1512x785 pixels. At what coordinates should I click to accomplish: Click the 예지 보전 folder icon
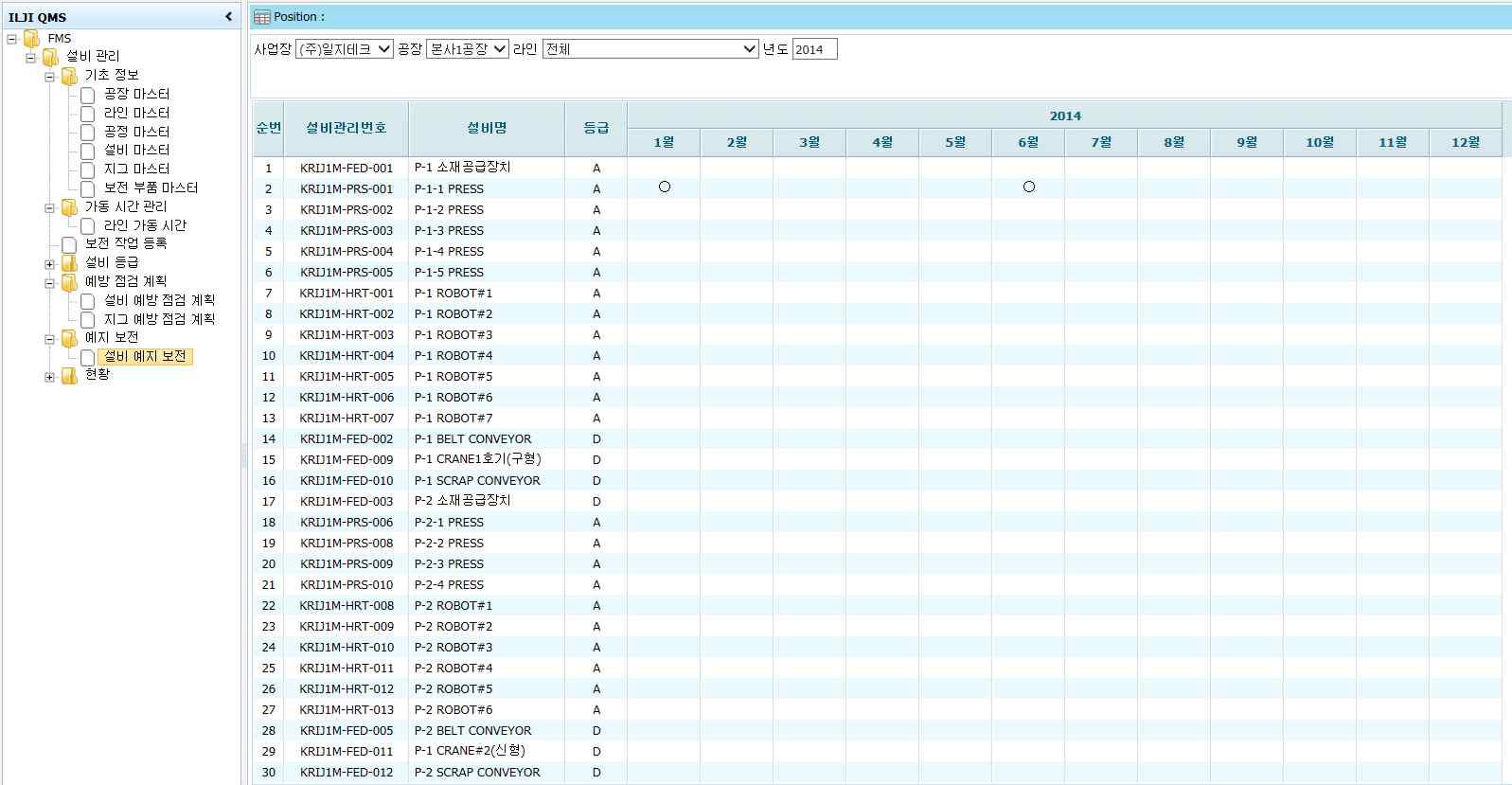coord(69,338)
